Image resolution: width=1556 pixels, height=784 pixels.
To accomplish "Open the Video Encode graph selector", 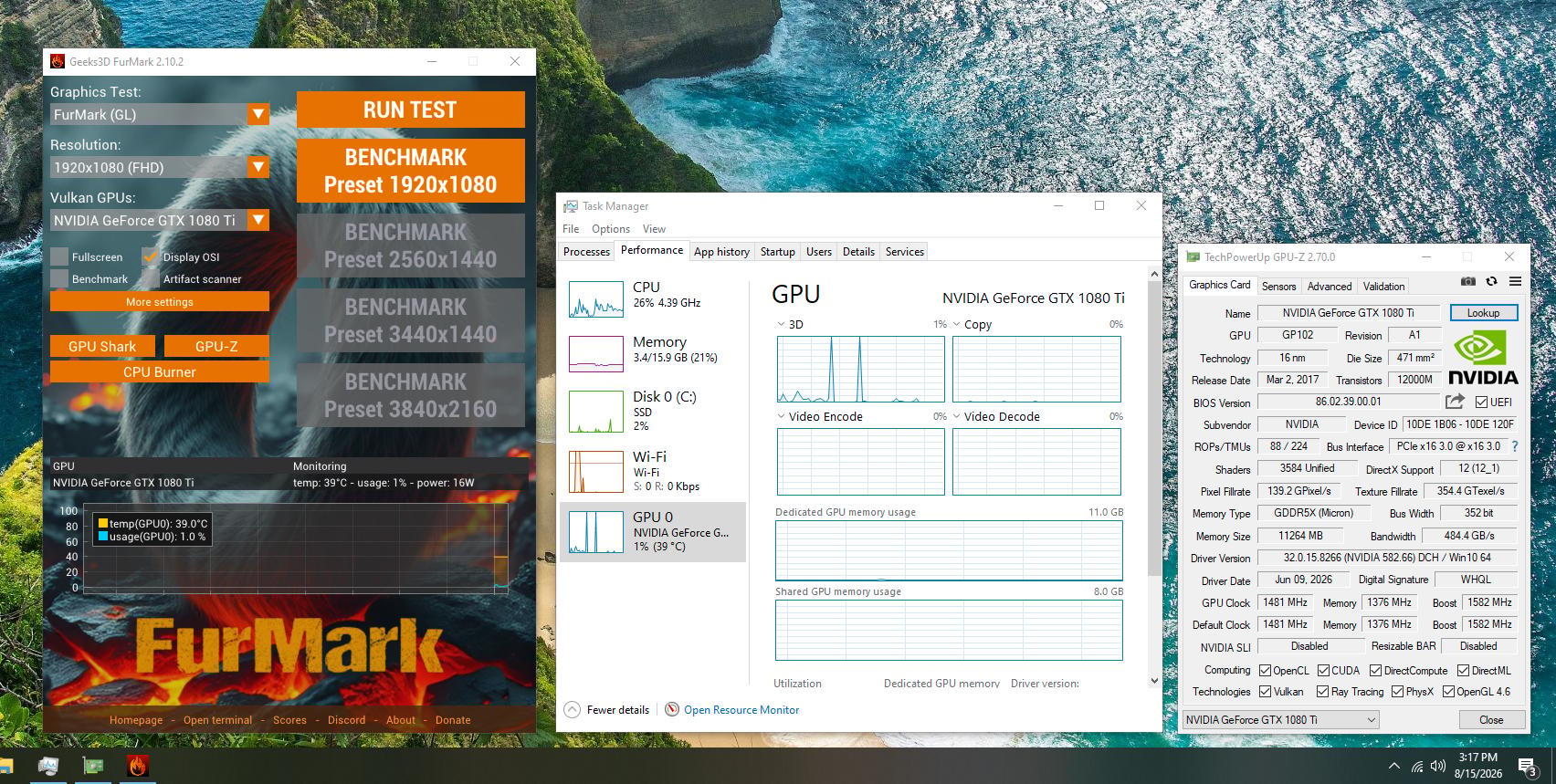I will (781, 416).
